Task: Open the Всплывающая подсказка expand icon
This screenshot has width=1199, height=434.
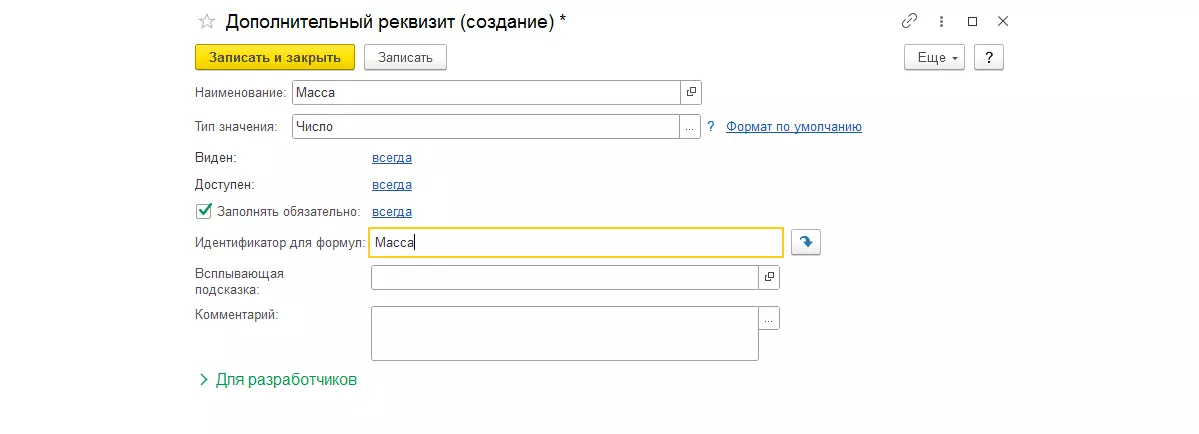Action: (x=769, y=277)
